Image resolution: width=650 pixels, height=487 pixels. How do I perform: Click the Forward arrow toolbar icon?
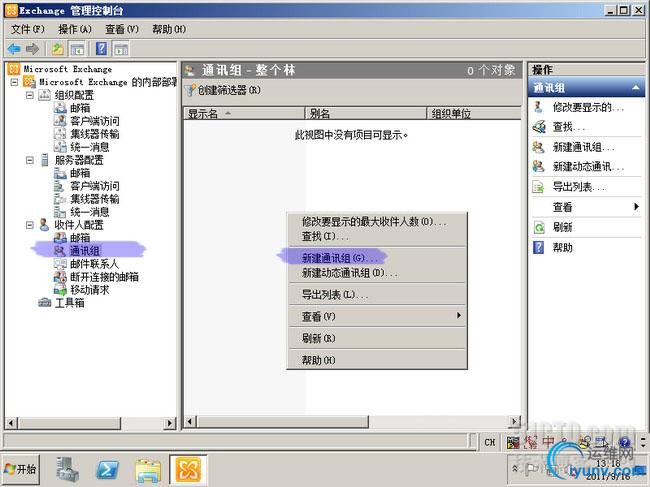[x=32, y=49]
